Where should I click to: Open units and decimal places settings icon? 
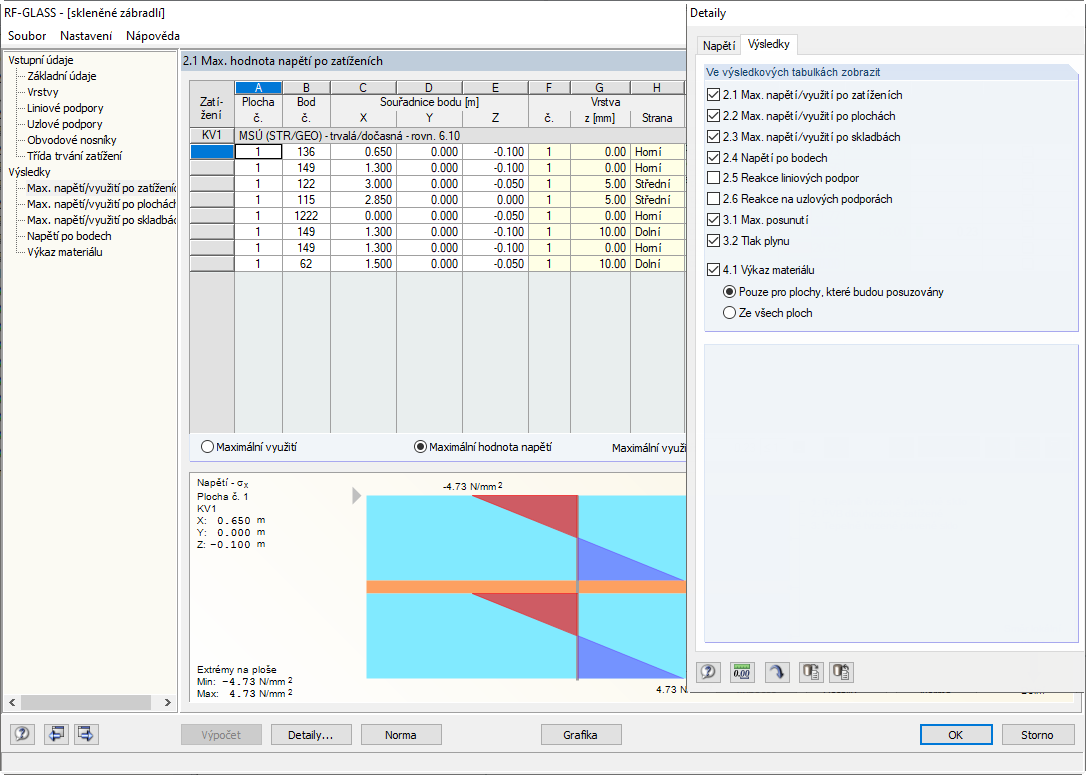tap(742, 672)
